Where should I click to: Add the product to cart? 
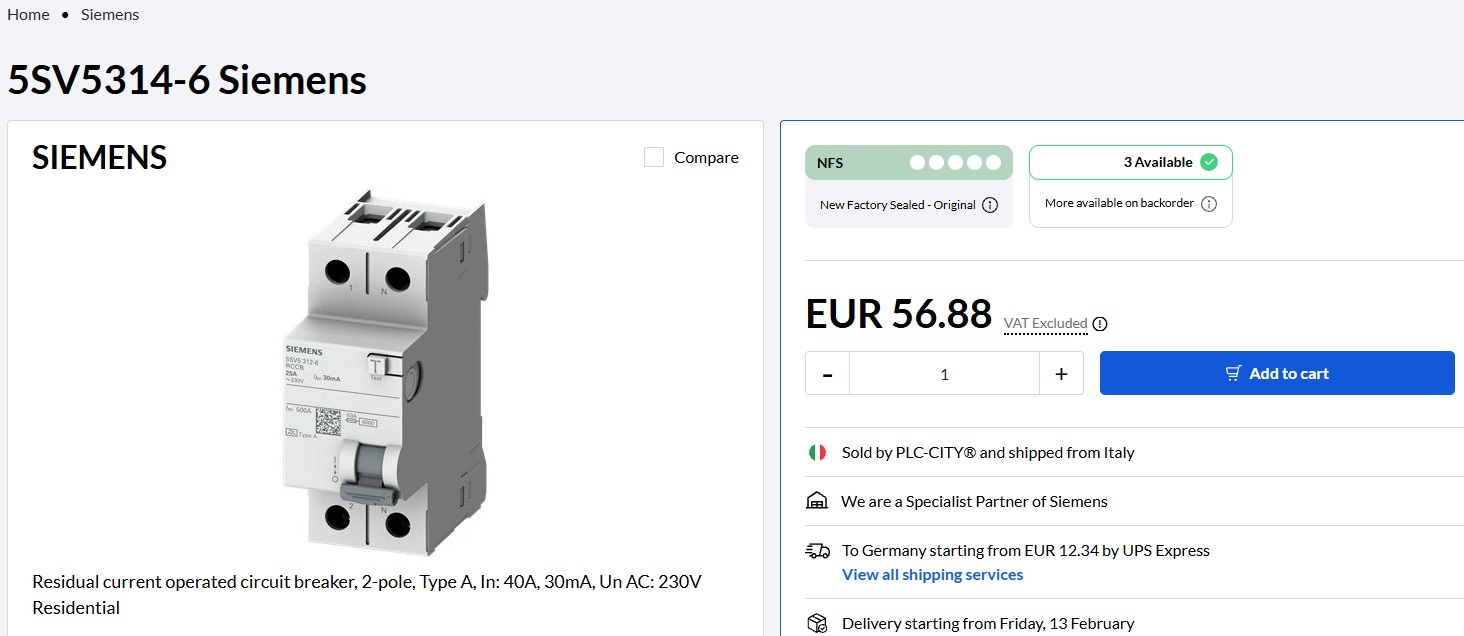point(1276,374)
